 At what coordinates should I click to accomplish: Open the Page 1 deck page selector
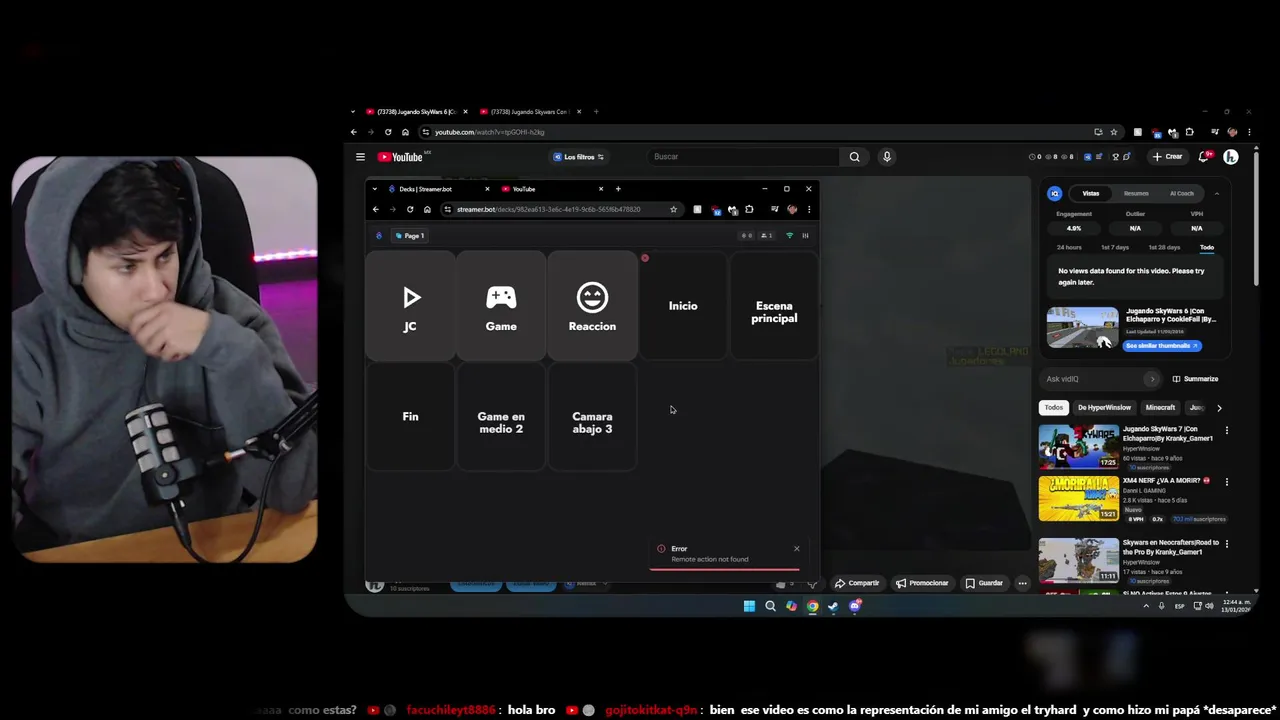[409, 236]
